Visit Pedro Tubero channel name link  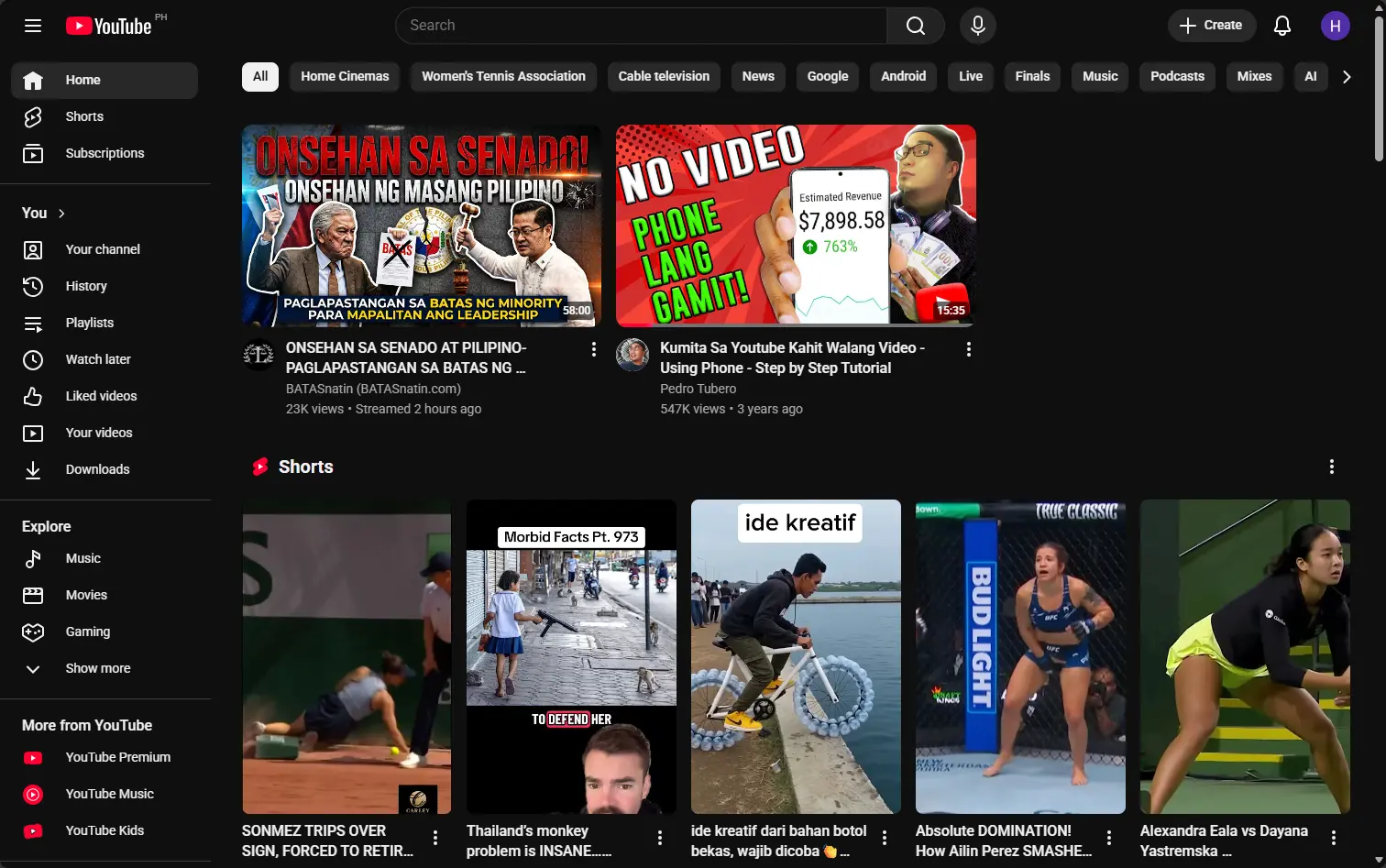(x=698, y=389)
